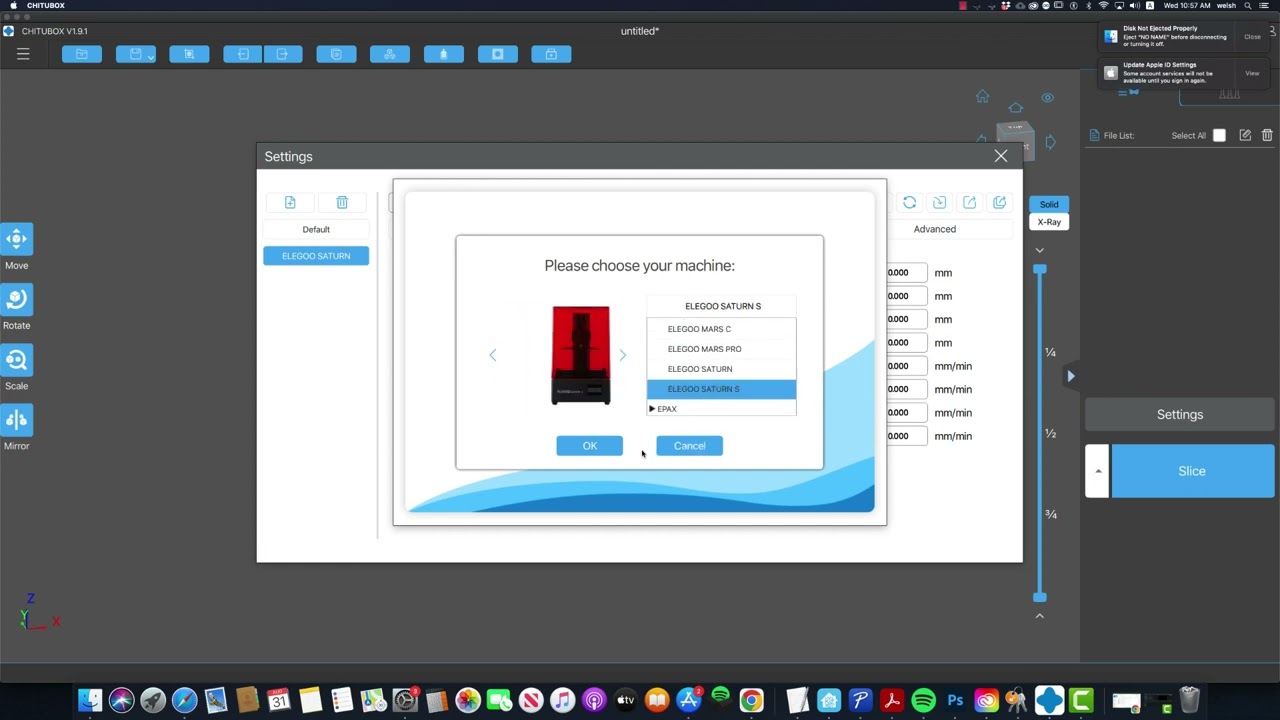Cancel the machine selection dialog
This screenshot has height=720, width=1280.
[689, 446]
